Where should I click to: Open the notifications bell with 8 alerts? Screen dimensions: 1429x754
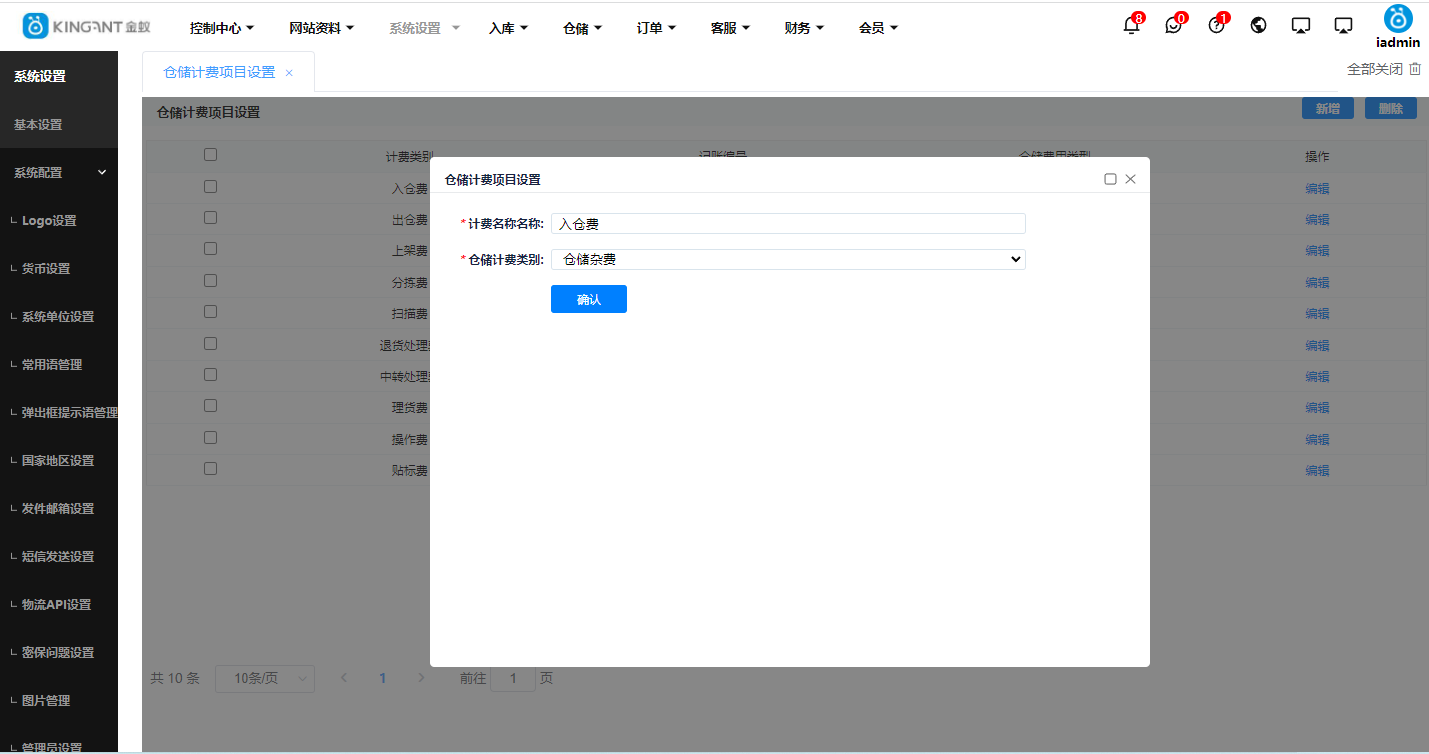pyautogui.click(x=1130, y=26)
